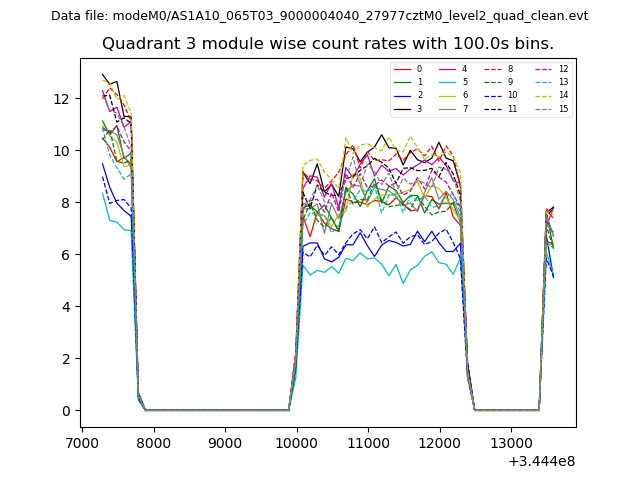
Task: Click the magenta solid legend line for module 4
Action: pyautogui.click(x=448, y=69)
